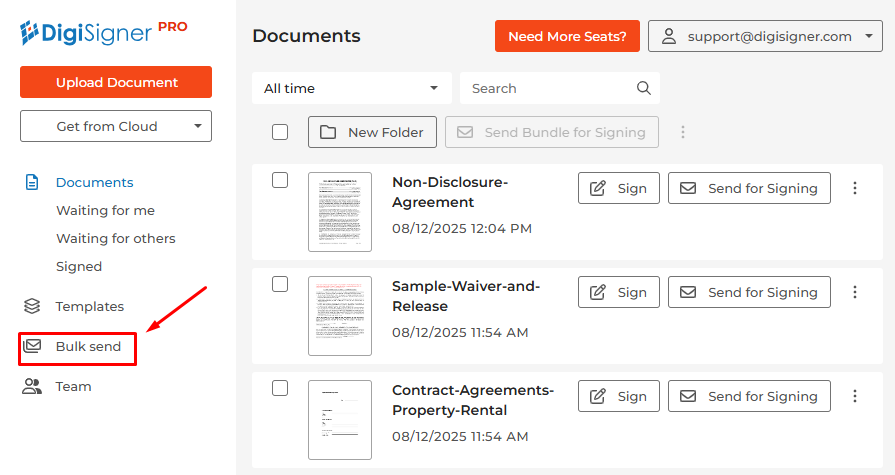The height and width of the screenshot is (475, 895).
Task: Open the Bulk send envelope icon
Action: pyautogui.click(x=32, y=346)
